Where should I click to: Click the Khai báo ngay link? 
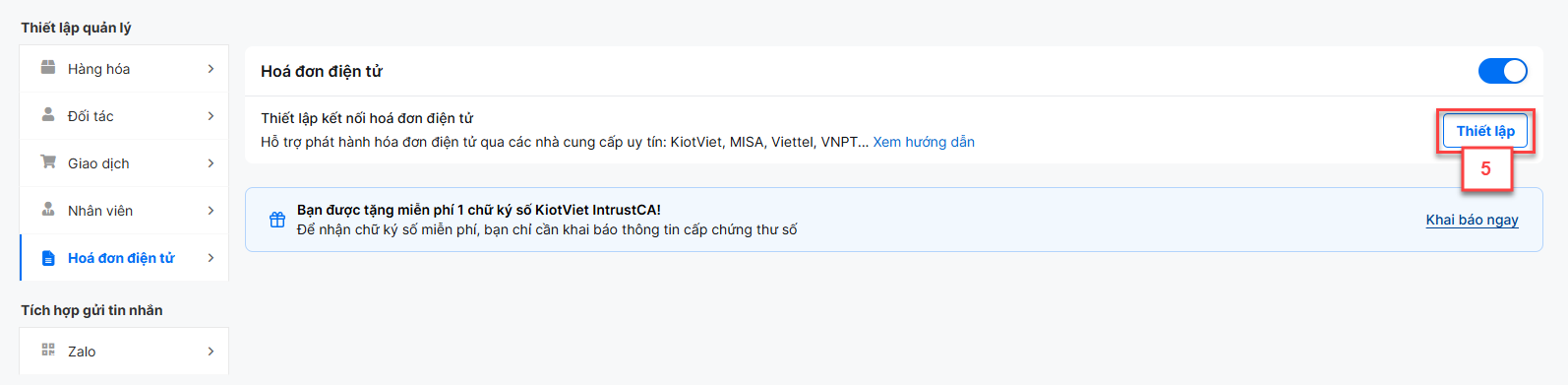pos(1473,220)
